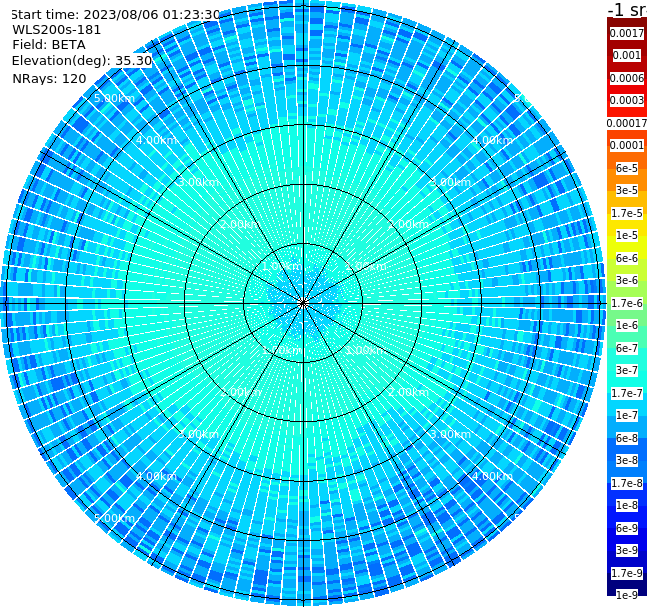The image size is (647, 607).
Task: Click the 1.7e-9 colorbar label
Action: (x=627, y=573)
